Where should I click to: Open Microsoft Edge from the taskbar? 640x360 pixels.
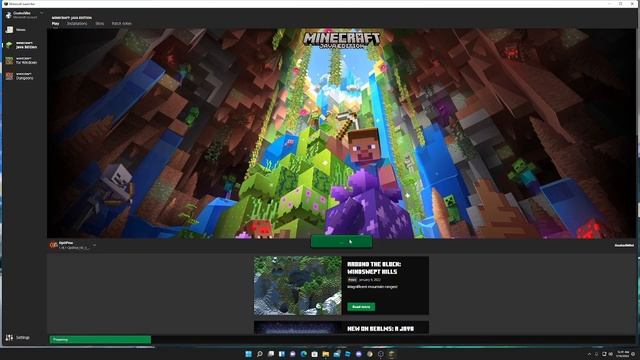tap(304, 354)
